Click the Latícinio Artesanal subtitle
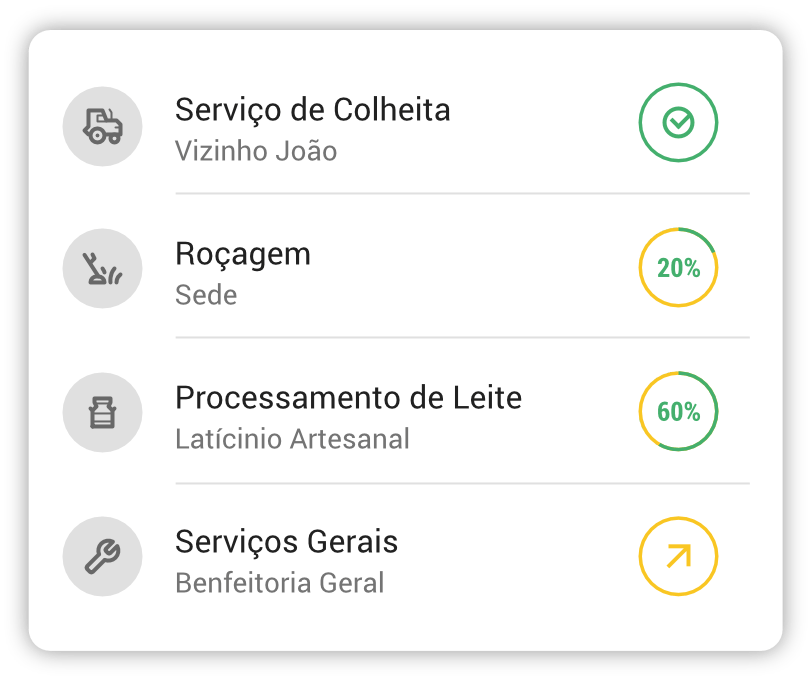The image size is (812, 680). 292,440
